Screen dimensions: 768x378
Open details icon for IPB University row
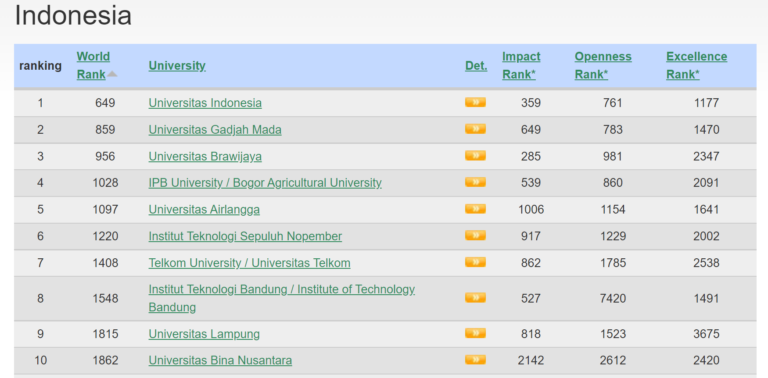point(475,182)
